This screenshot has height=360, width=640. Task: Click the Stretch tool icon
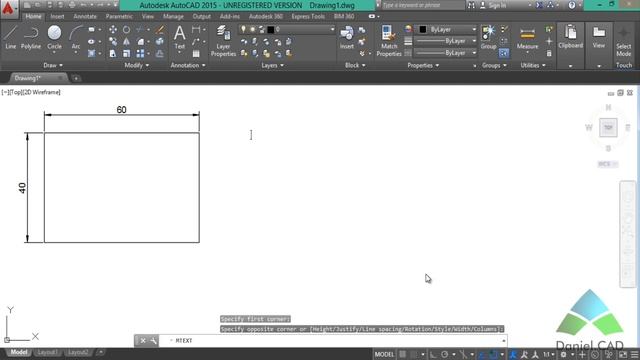pyautogui.click(x=113, y=53)
